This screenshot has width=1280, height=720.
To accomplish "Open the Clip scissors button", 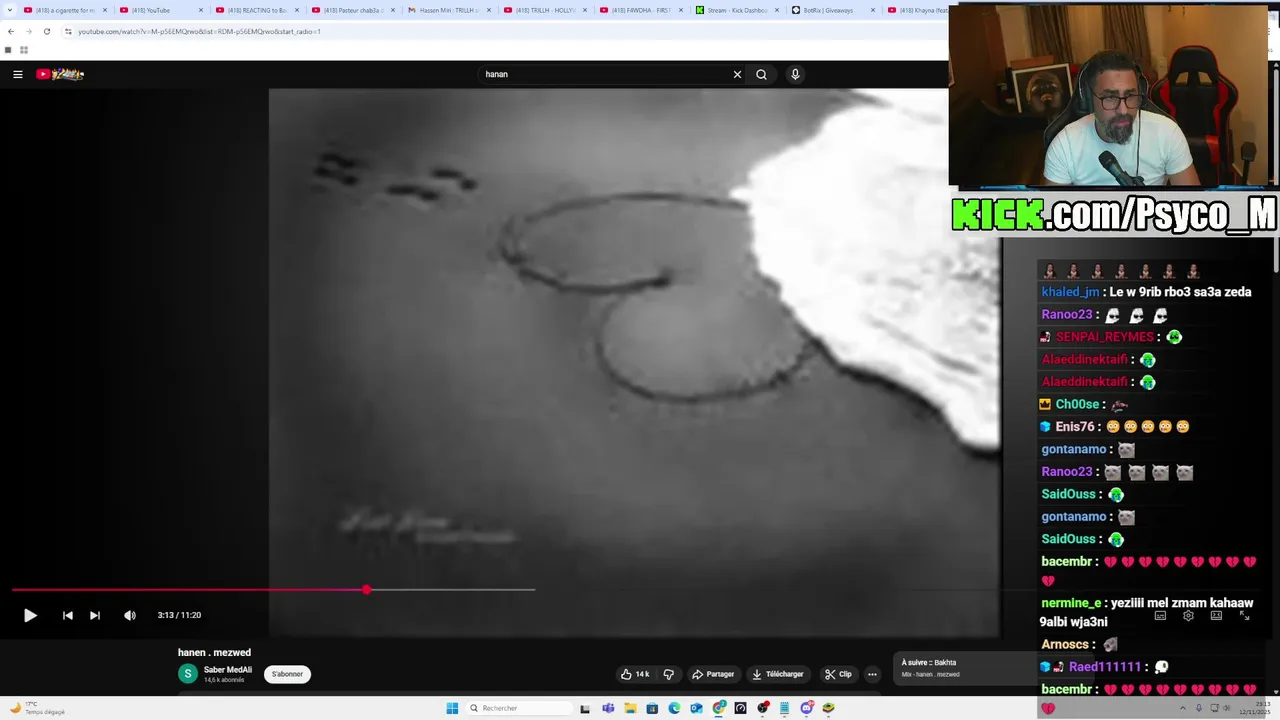I will pyautogui.click(x=838, y=674).
